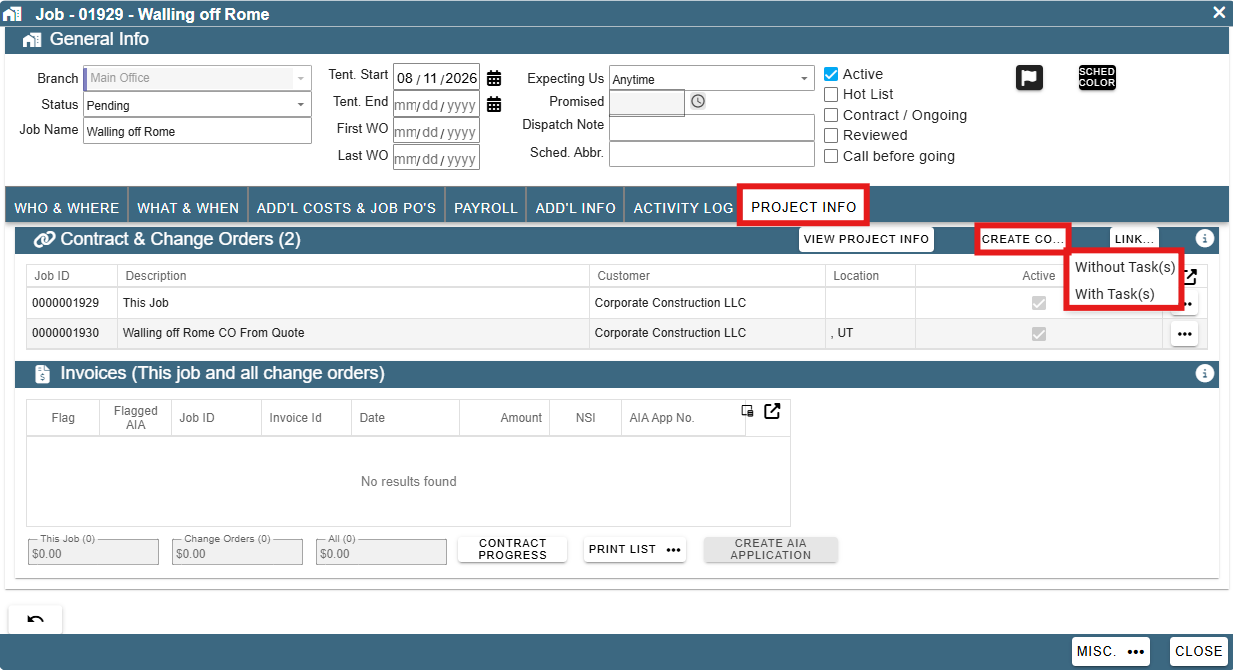The image size is (1233, 670).
Task: Open the Branch dropdown
Action: (x=198, y=78)
